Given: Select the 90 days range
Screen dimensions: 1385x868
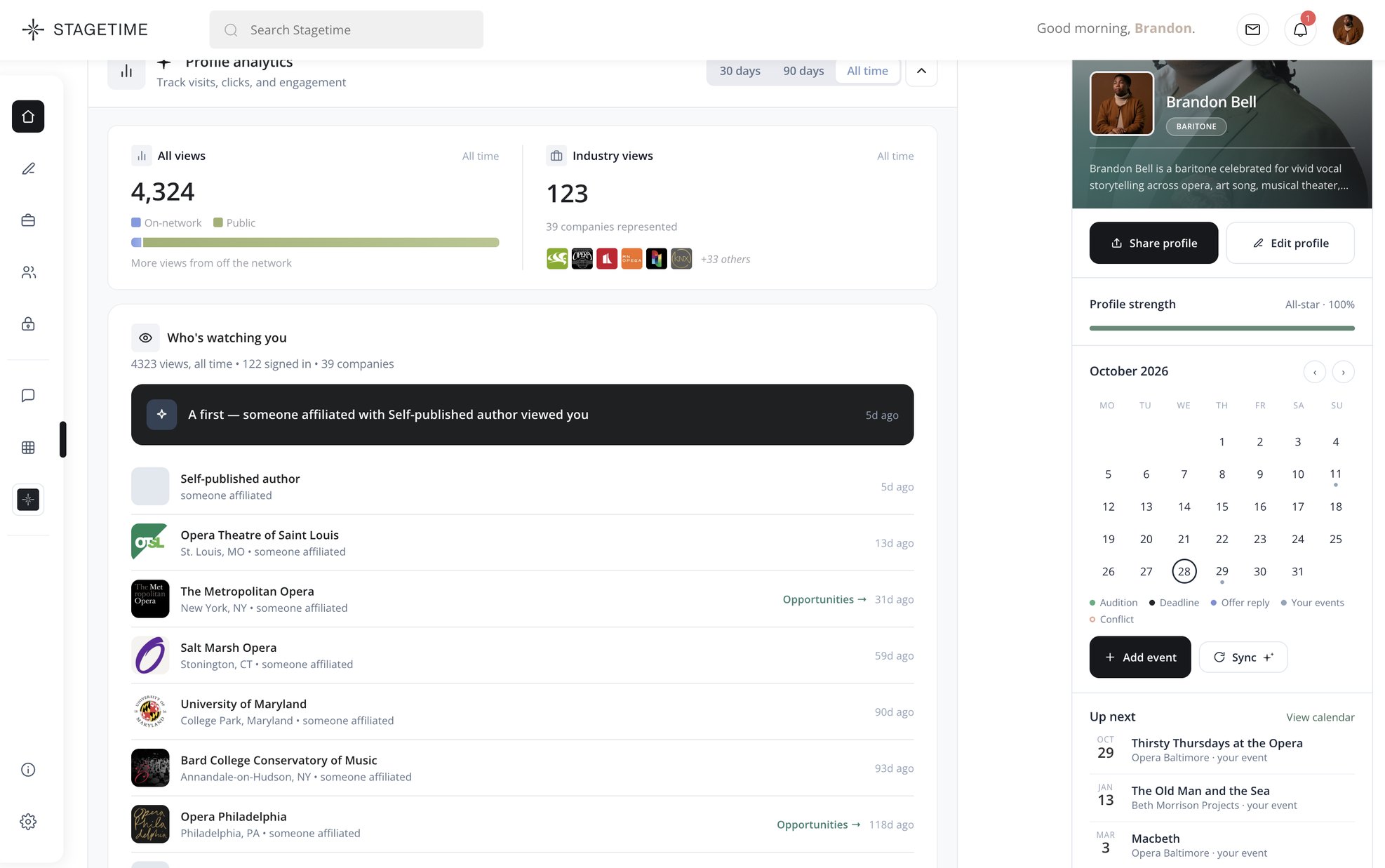Looking at the screenshot, I should coord(803,71).
